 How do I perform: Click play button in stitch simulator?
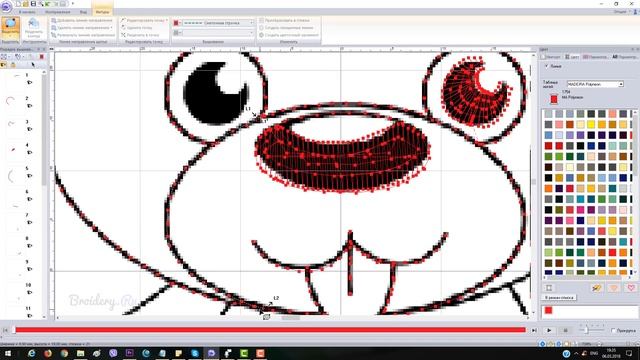pyautogui.click(x=549, y=330)
